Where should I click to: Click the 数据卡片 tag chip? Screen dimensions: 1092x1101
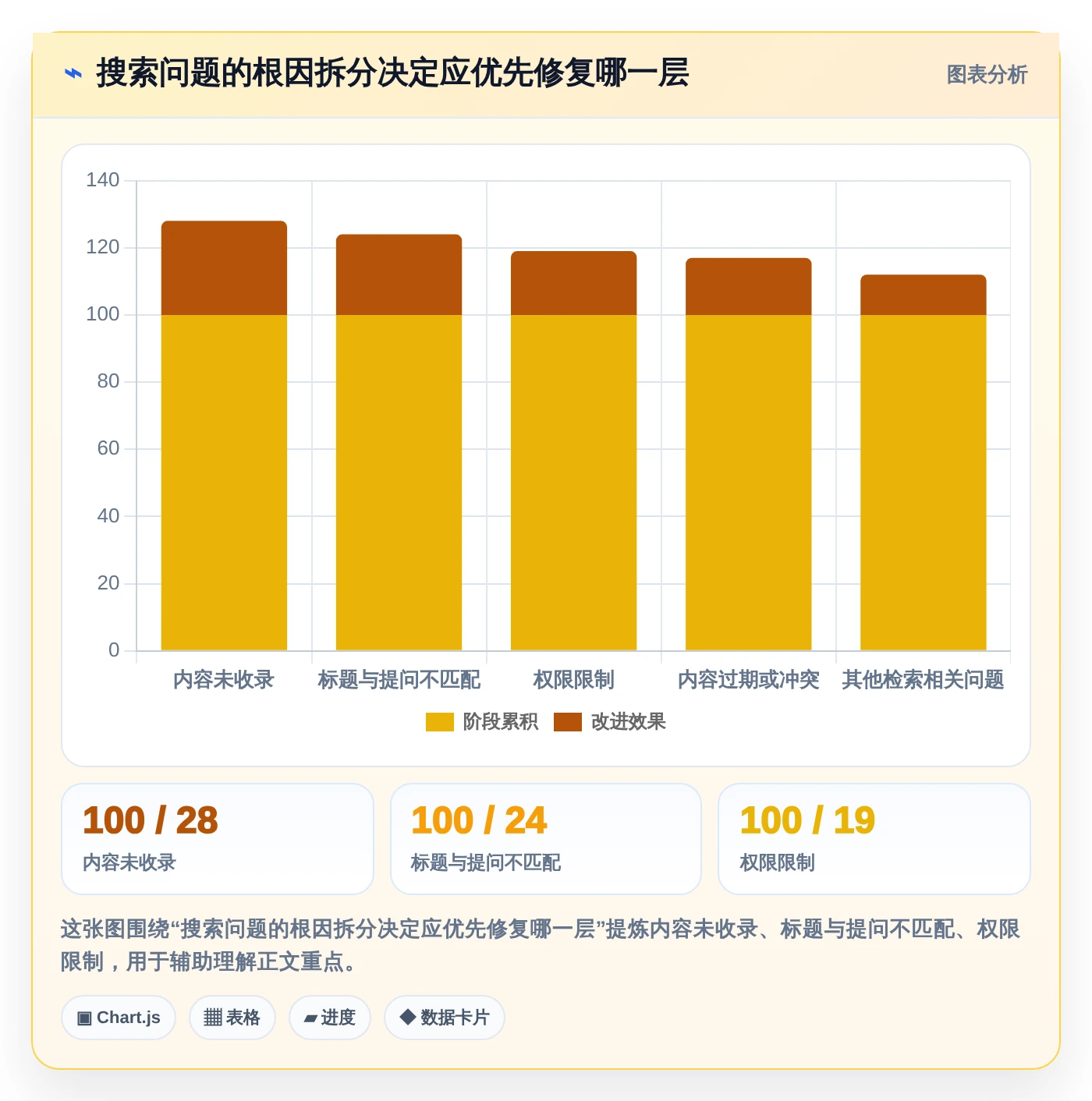445,1018
